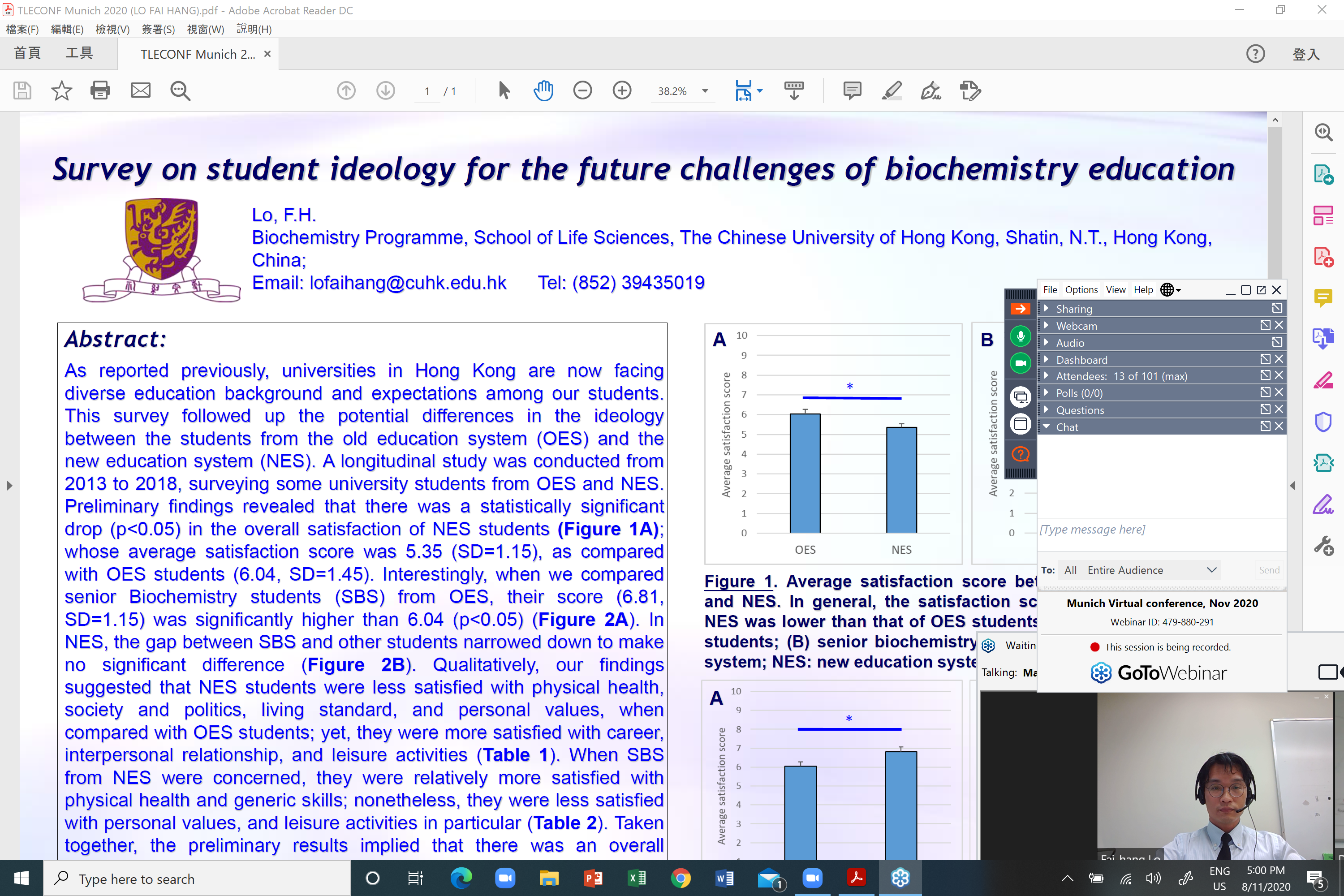Select the hand pan tool

[x=543, y=90]
